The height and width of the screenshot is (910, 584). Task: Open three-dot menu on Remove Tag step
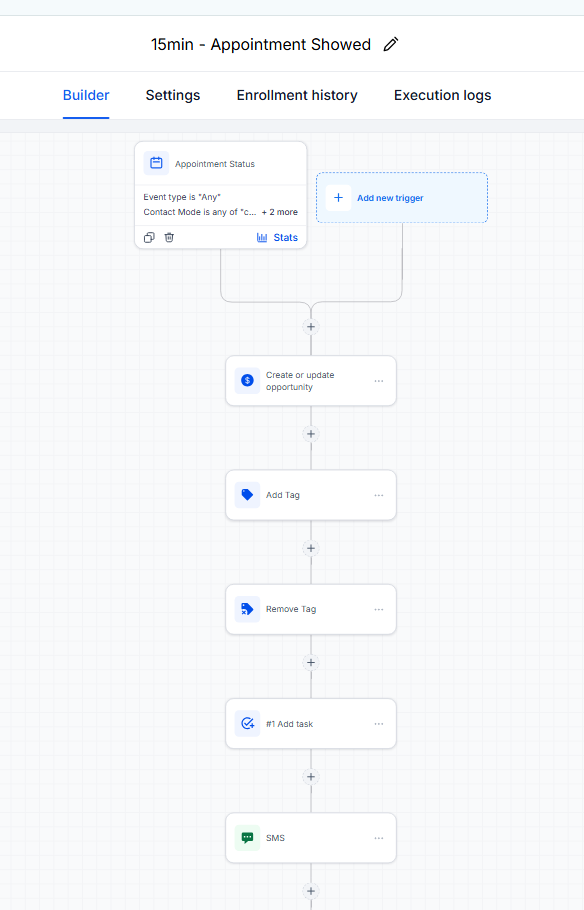pyautogui.click(x=379, y=610)
